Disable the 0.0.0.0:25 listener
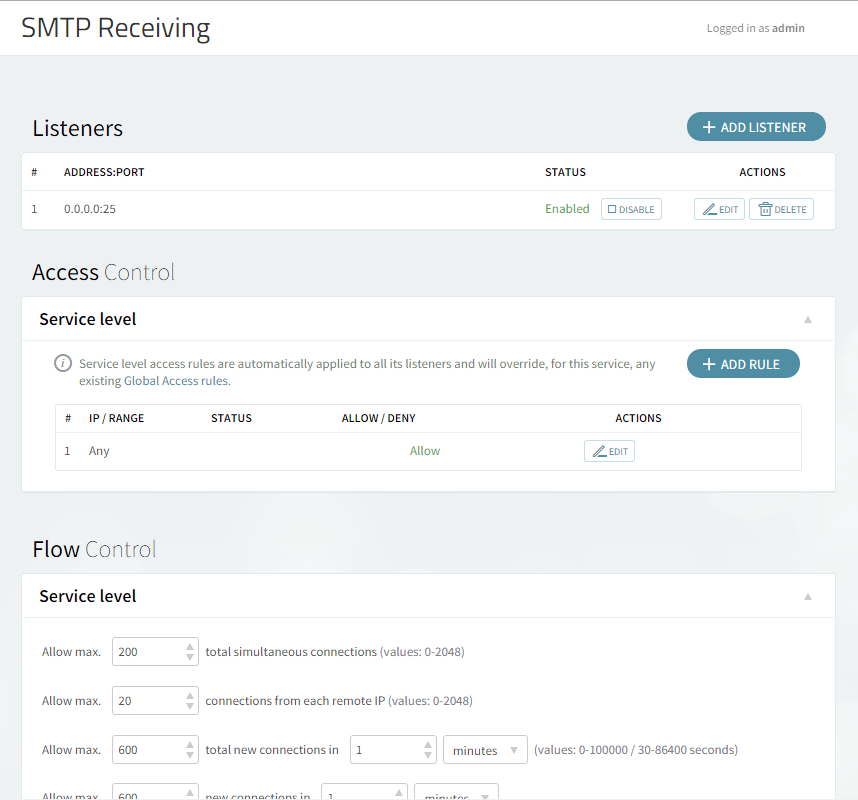 [x=631, y=209]
